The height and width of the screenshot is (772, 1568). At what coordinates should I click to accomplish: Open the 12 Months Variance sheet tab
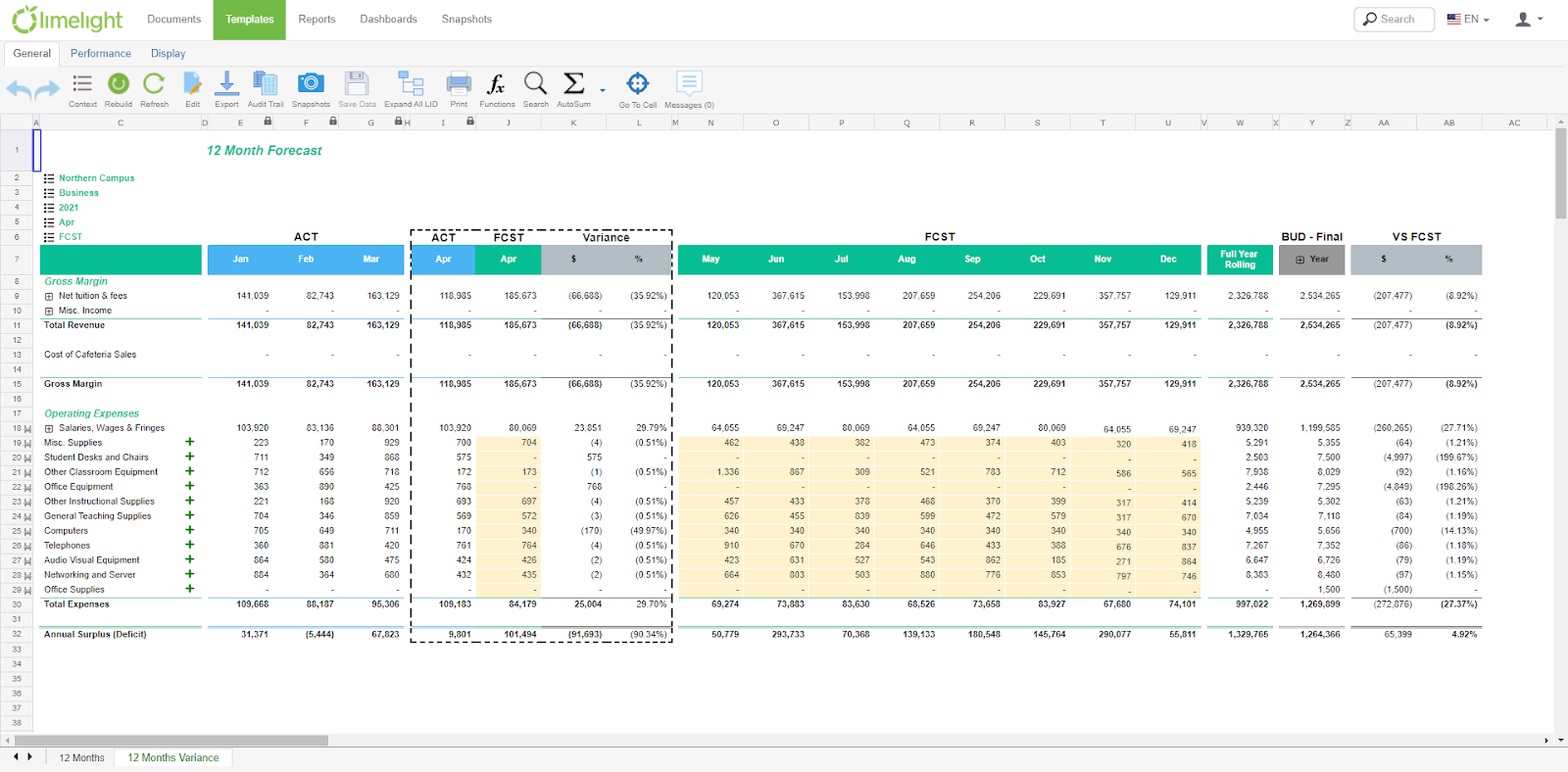click(173, 758)
